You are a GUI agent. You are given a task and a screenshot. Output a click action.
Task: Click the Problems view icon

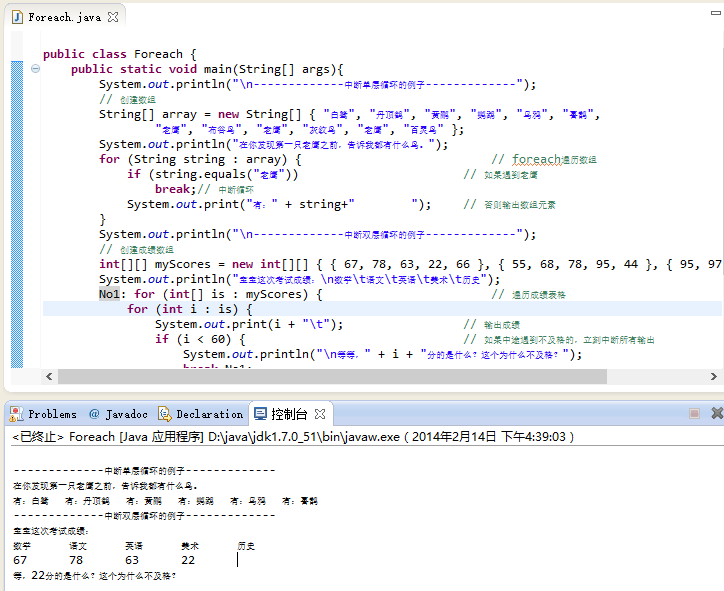click(x=17, y=414)
